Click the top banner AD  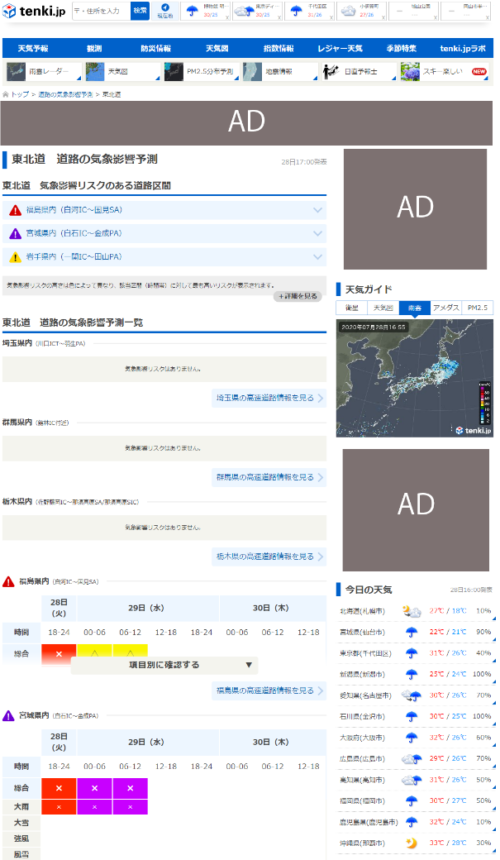[x=247, y=123]
